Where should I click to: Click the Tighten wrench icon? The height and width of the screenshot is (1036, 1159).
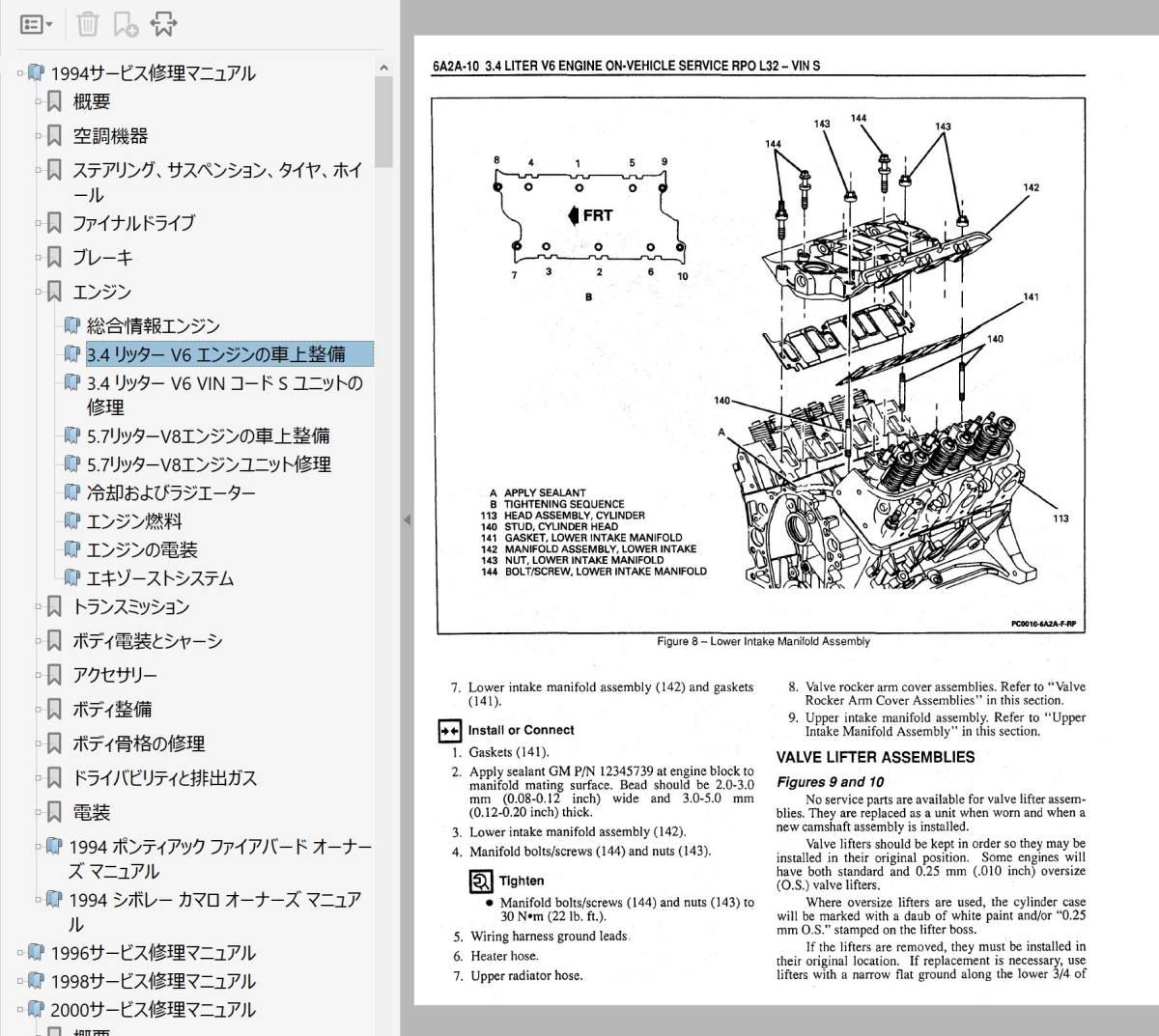click(x=480, y=882)
